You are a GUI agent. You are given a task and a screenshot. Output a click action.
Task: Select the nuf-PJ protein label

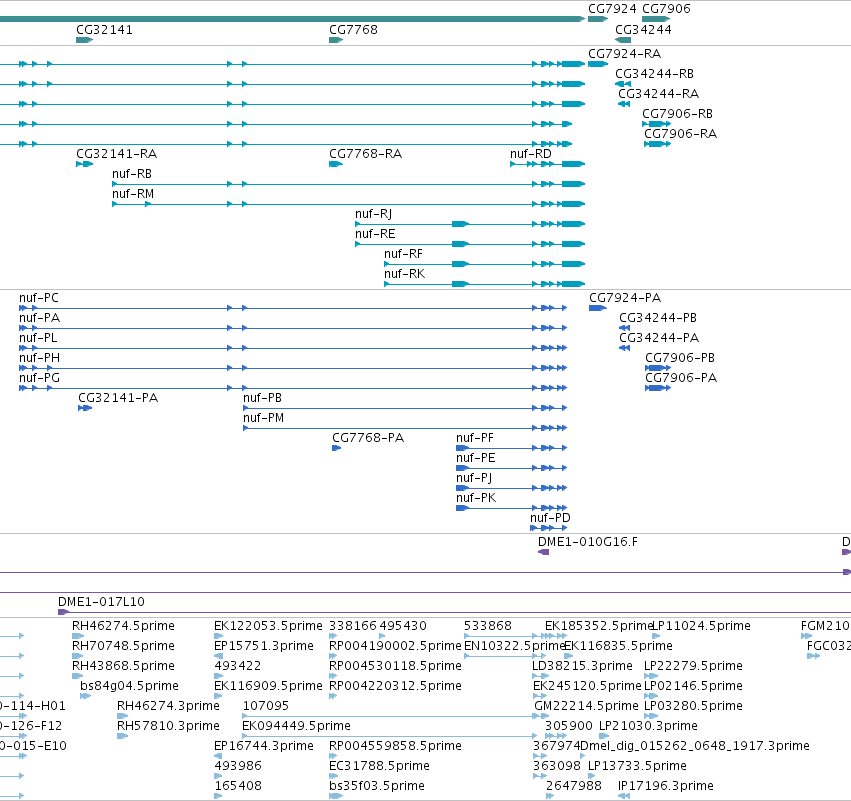[474, 478]
